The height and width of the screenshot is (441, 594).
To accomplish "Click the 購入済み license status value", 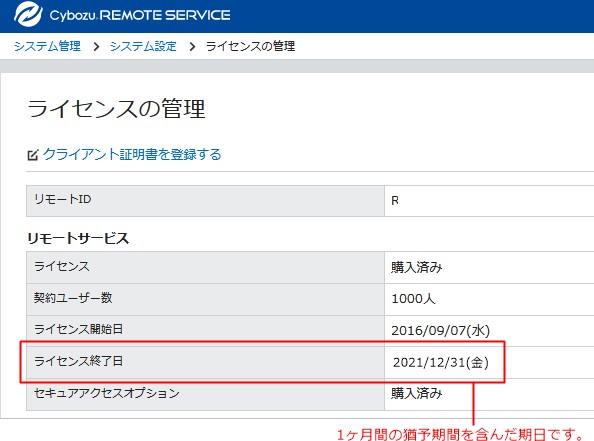I will pyautogui.click(x=417, y=267).
